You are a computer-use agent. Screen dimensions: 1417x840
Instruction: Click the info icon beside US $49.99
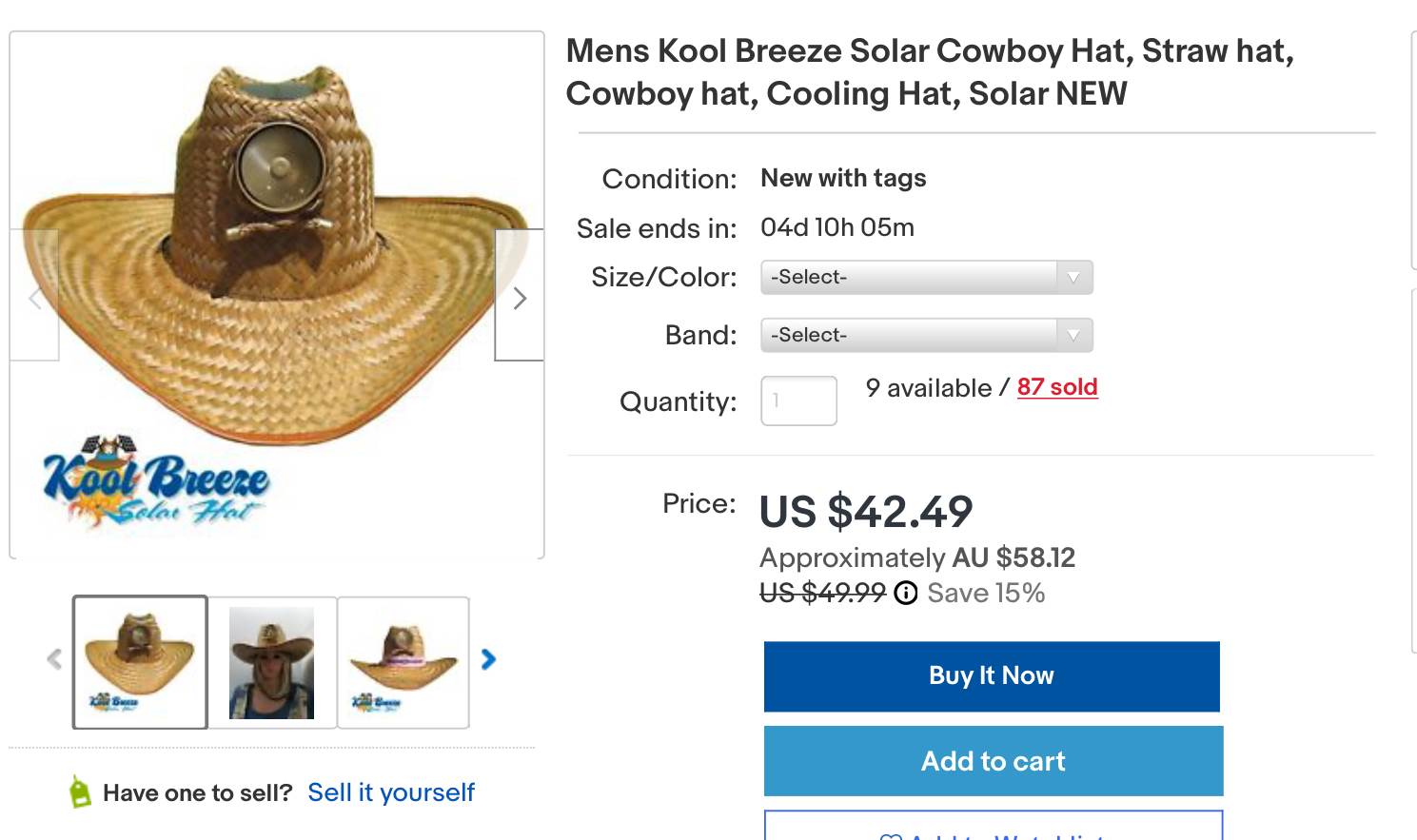(906, 594)
